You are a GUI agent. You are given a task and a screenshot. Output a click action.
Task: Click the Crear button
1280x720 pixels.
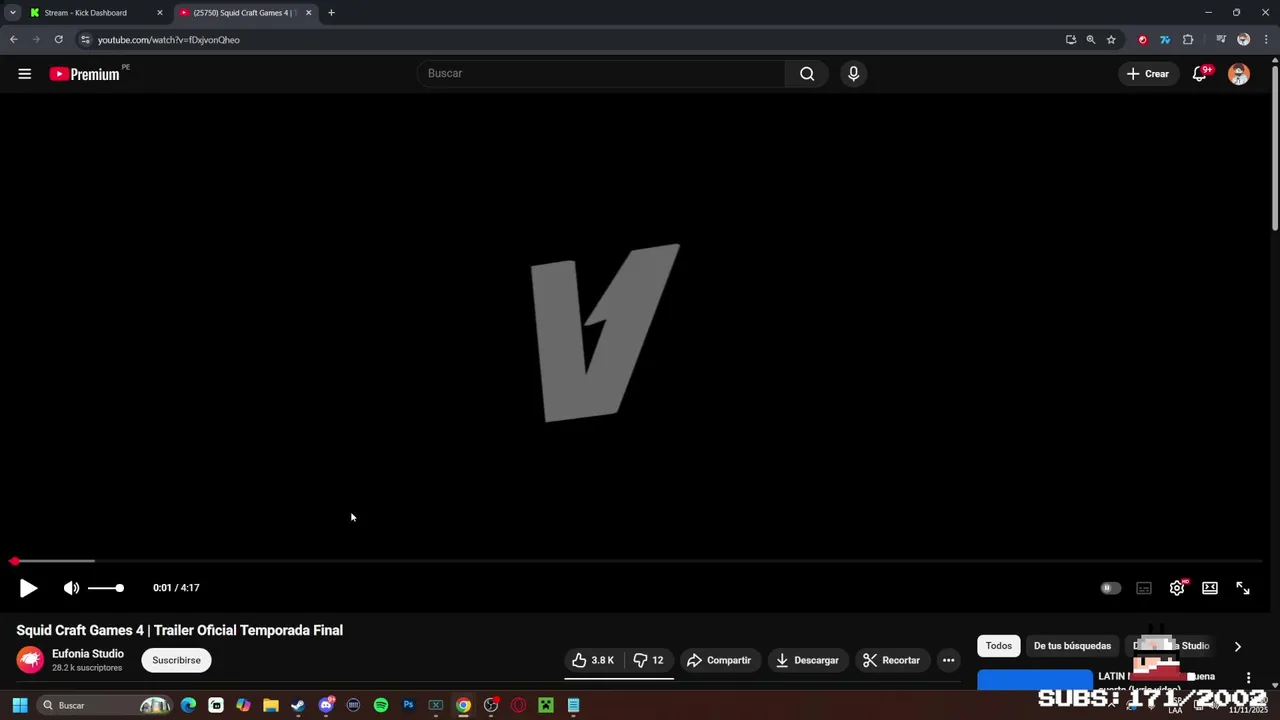point(1147,73)
